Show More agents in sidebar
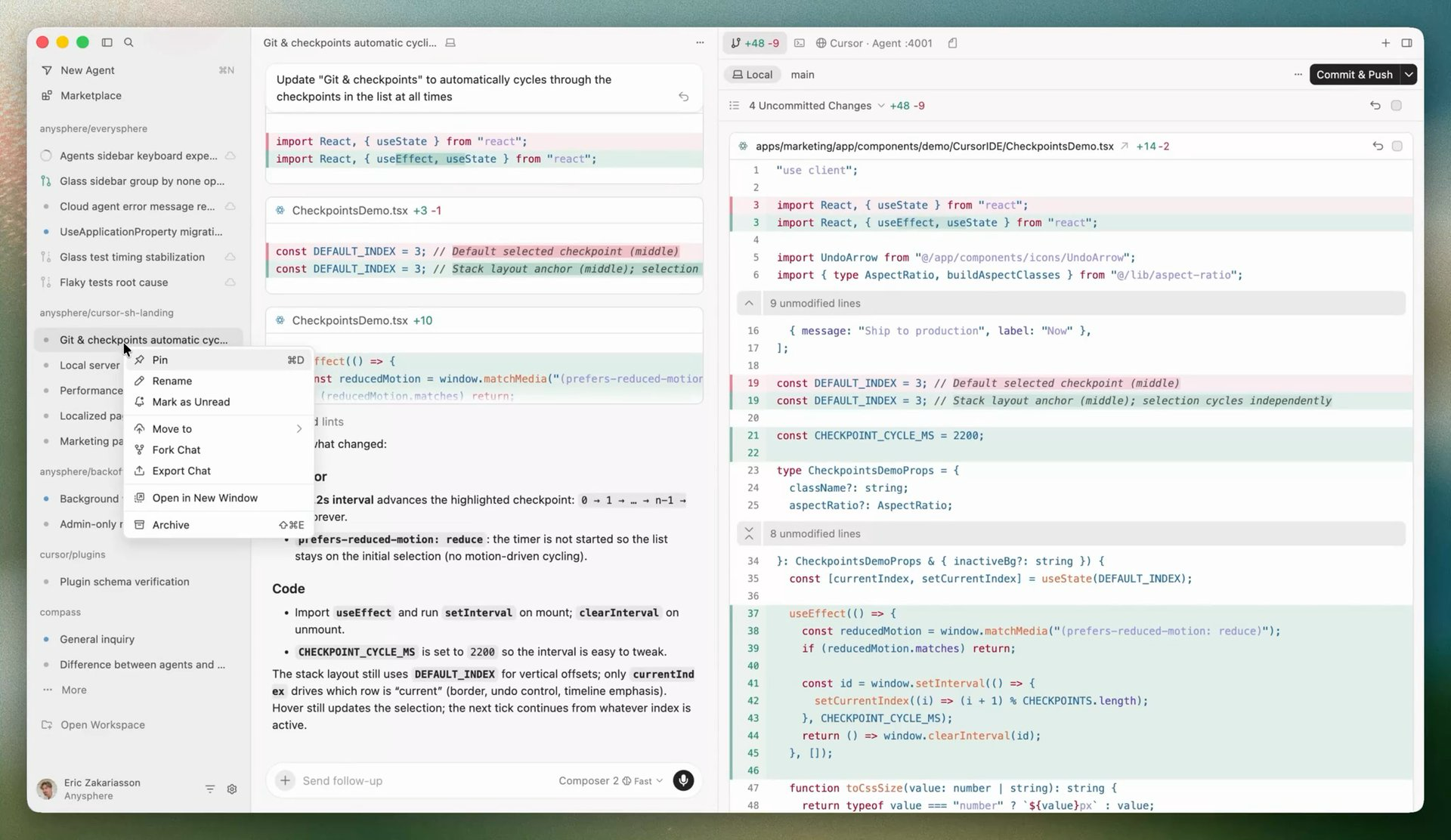This screenshot has height=840, width=1451. point(138,690)
